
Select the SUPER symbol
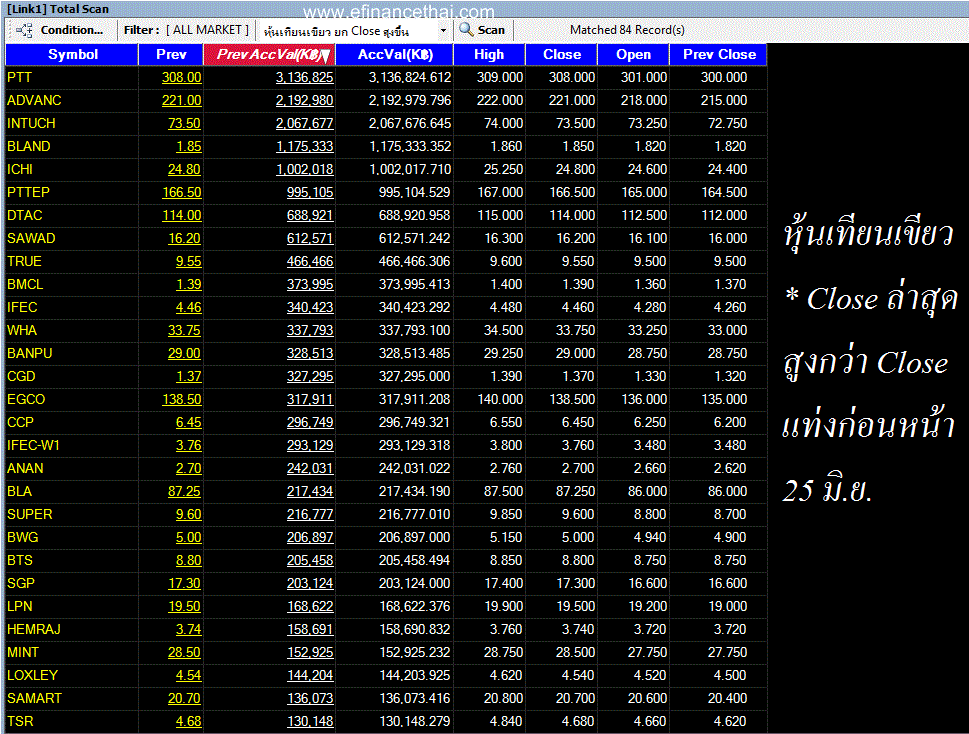point(30,514)
